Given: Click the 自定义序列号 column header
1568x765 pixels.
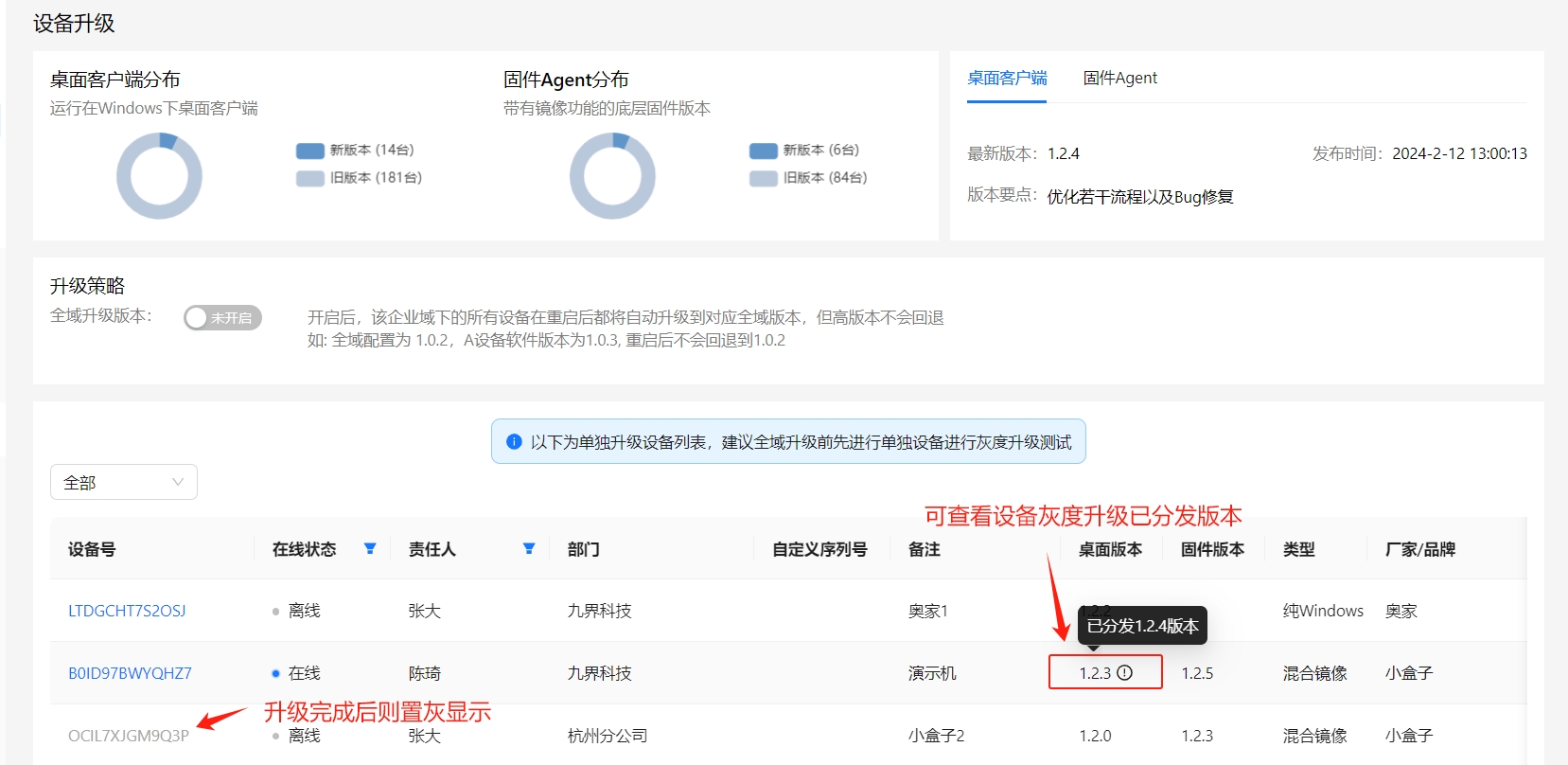Looking at the screenshot, I should tap(819, 549).
